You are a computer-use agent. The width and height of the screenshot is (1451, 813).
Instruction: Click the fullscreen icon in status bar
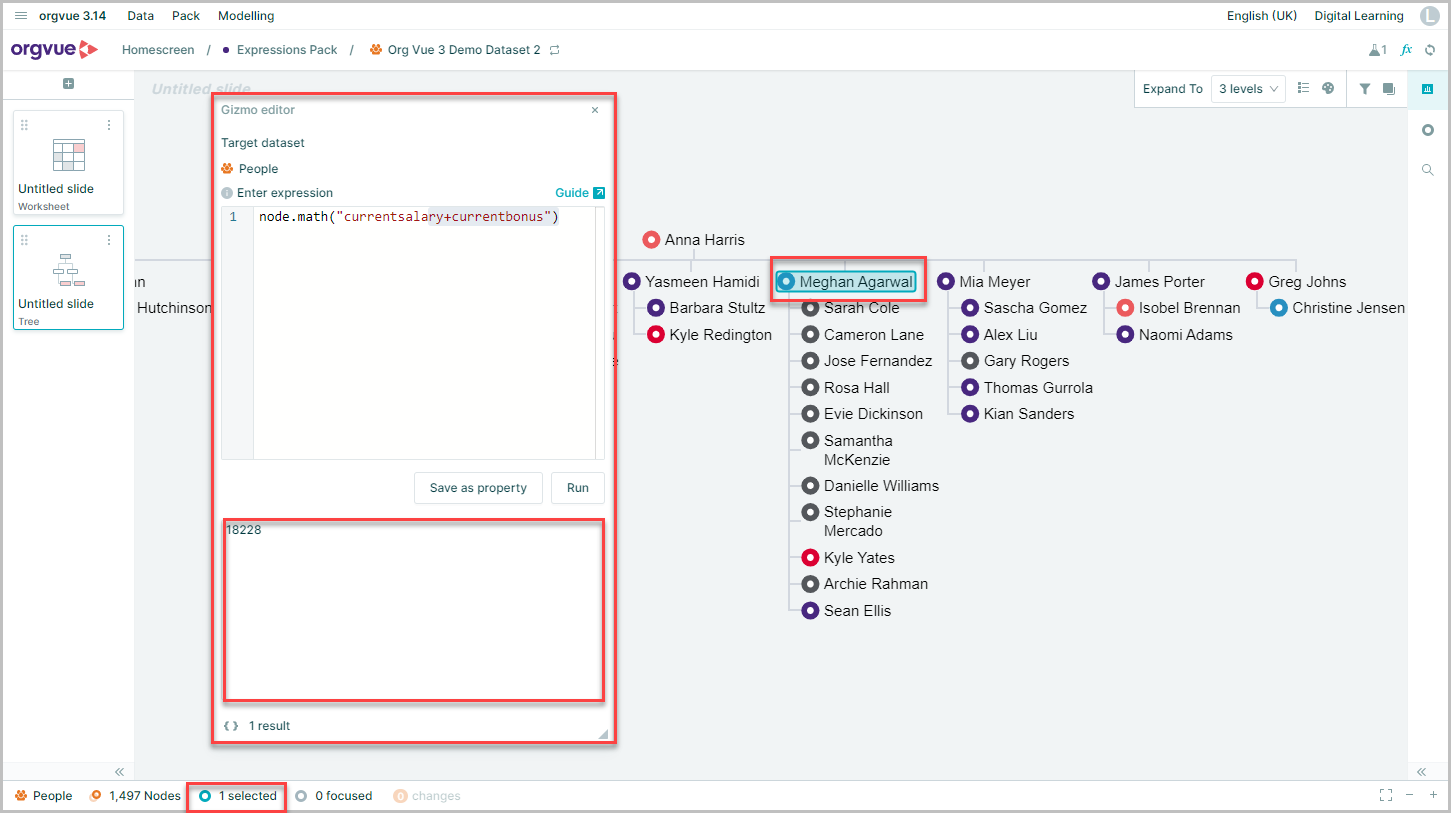[x=1385, y=795]
